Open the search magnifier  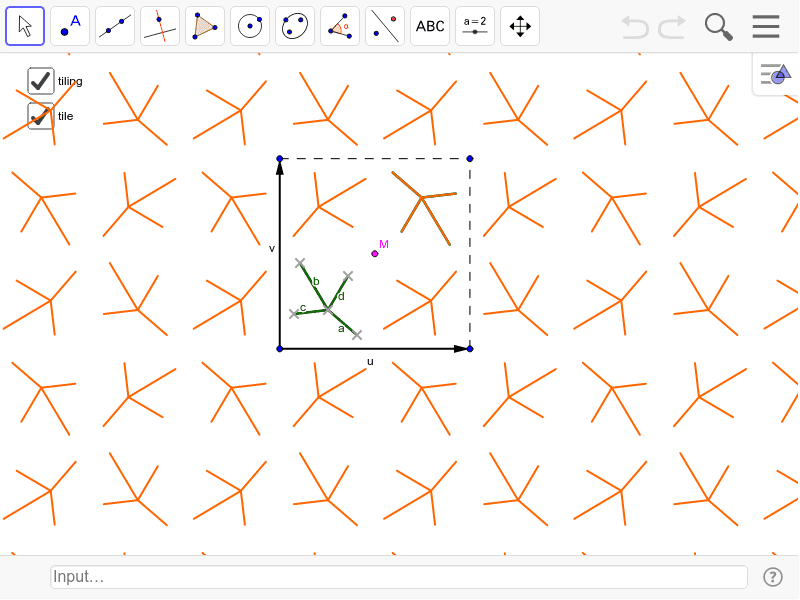click(x=718, y=27)
